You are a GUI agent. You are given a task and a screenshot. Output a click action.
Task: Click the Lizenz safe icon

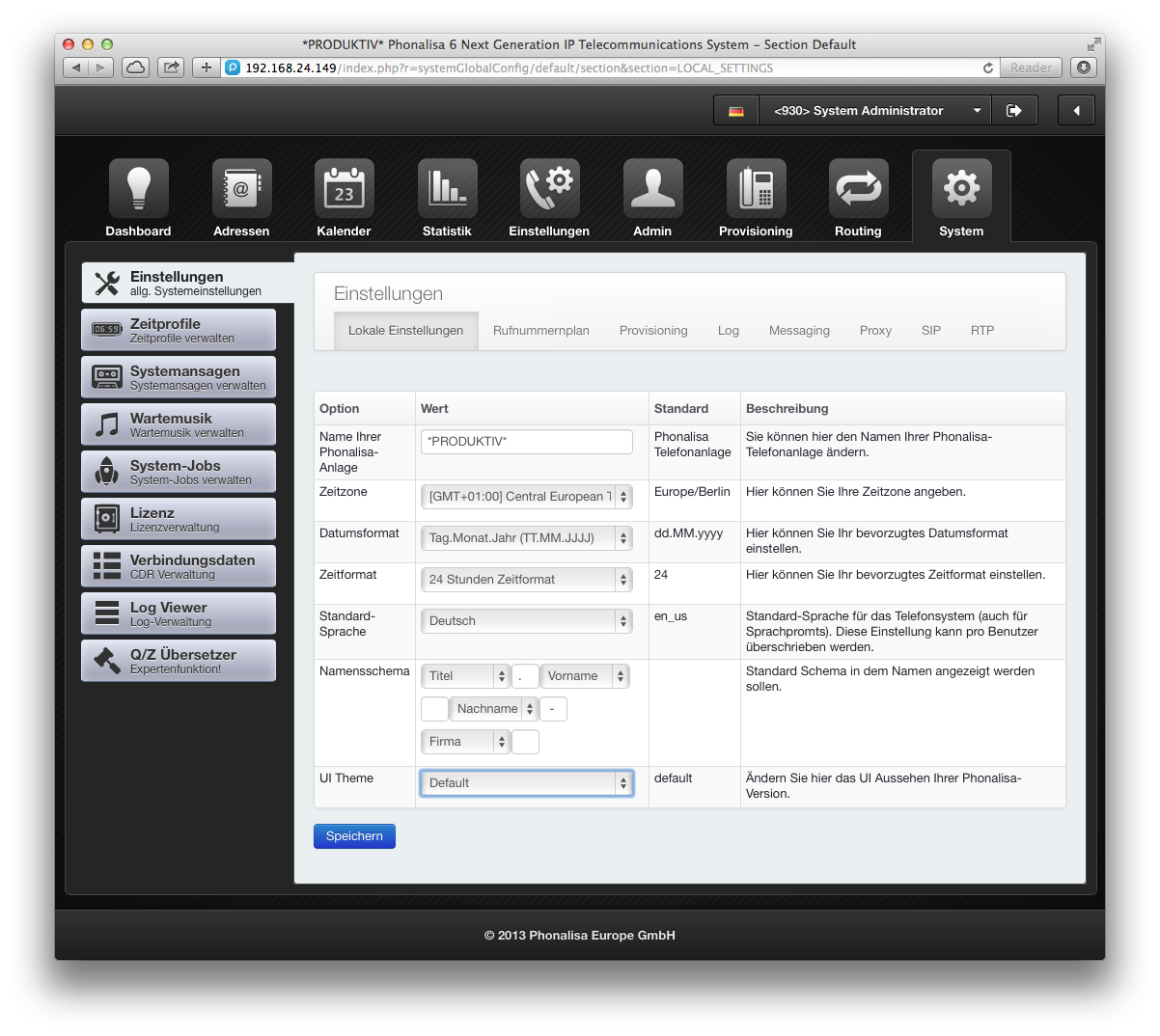106,519
